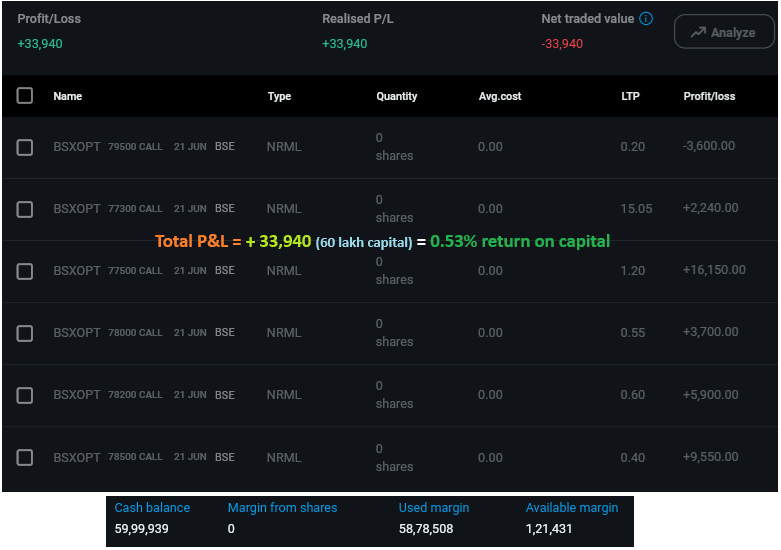Click the +2,240.00 profit/loss value

click(x=710, y=208)
